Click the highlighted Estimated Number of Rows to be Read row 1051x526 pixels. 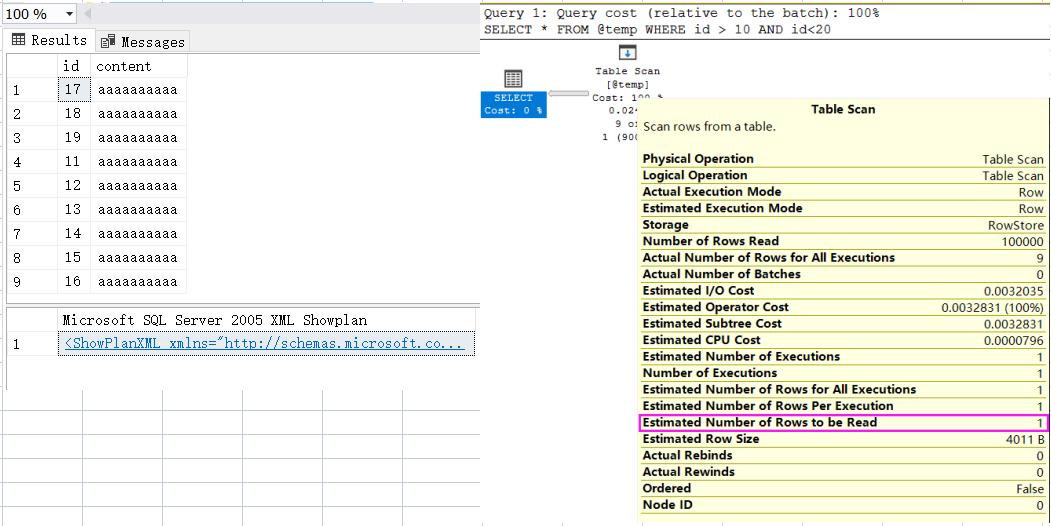tap(843, 422)
